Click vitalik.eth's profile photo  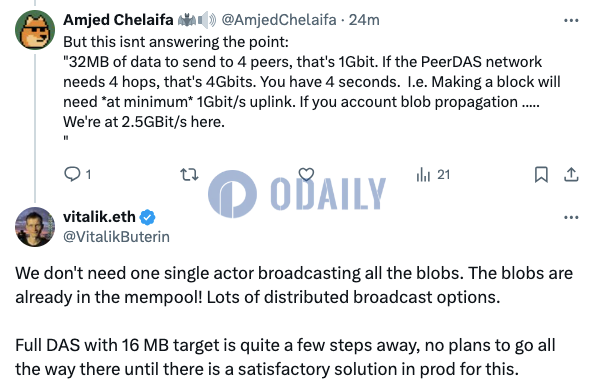pos(35,227)
